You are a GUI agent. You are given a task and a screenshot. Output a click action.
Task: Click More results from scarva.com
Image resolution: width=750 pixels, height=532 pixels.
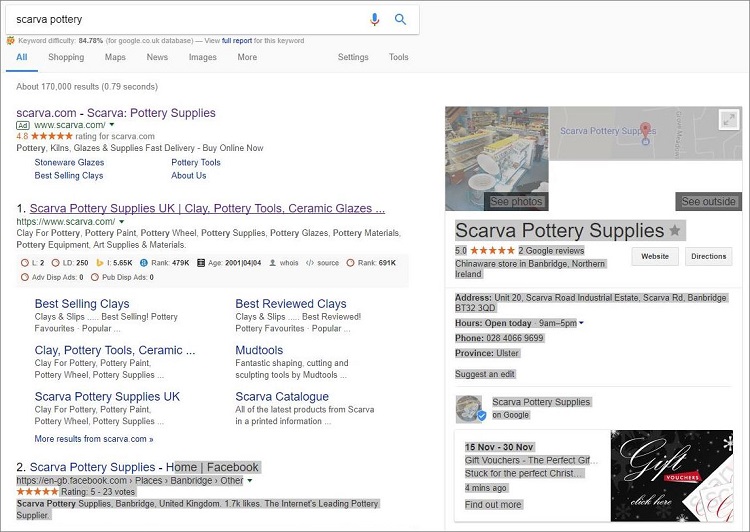94,439
